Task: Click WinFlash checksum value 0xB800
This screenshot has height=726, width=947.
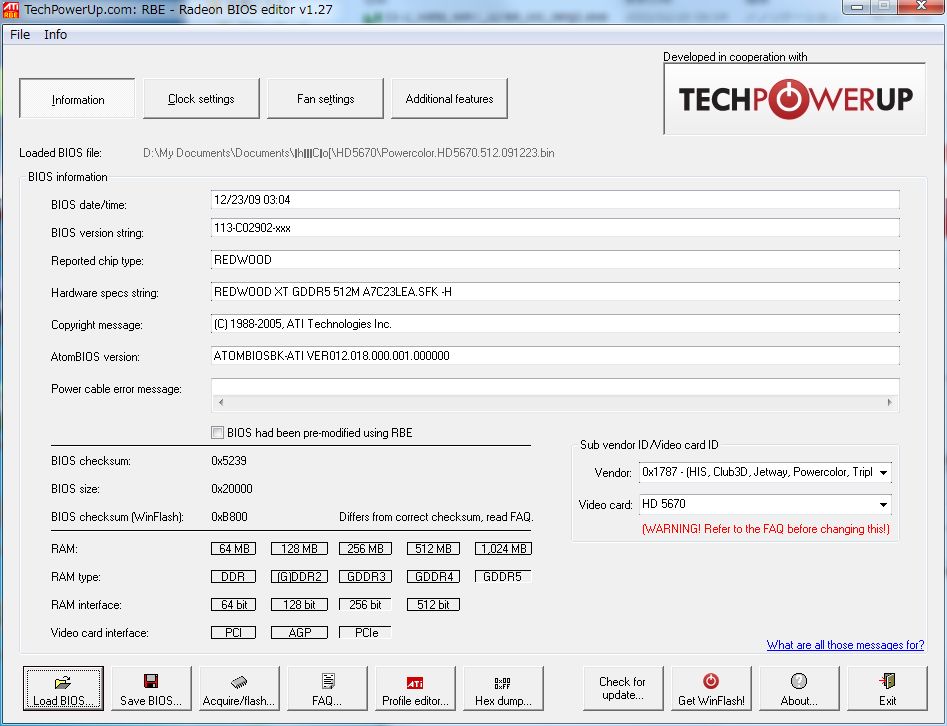Action: pyautogui.click(x=230, y=517)
